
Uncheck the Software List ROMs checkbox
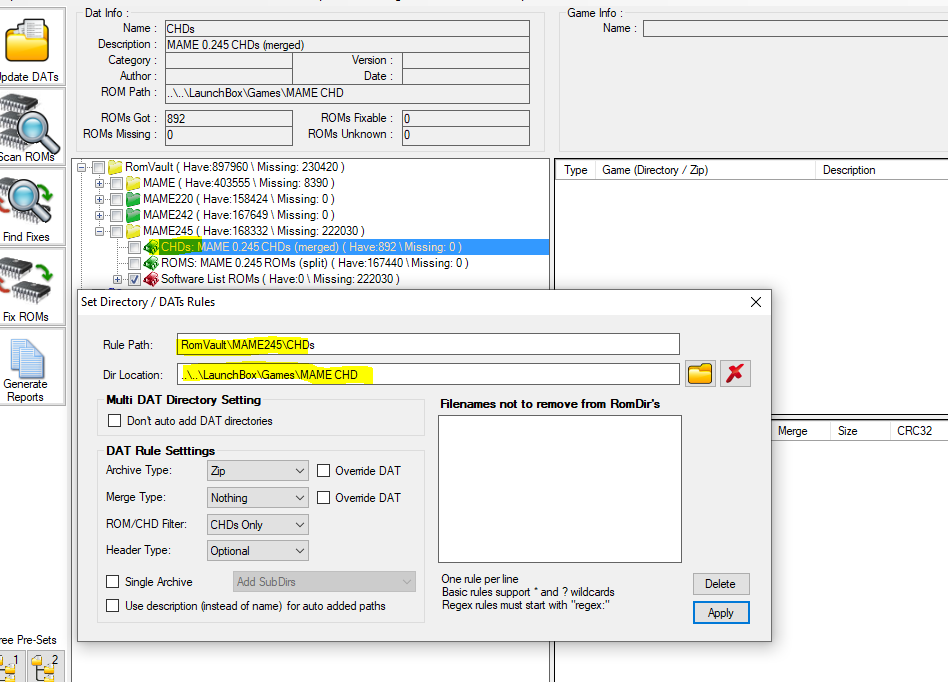134,279
